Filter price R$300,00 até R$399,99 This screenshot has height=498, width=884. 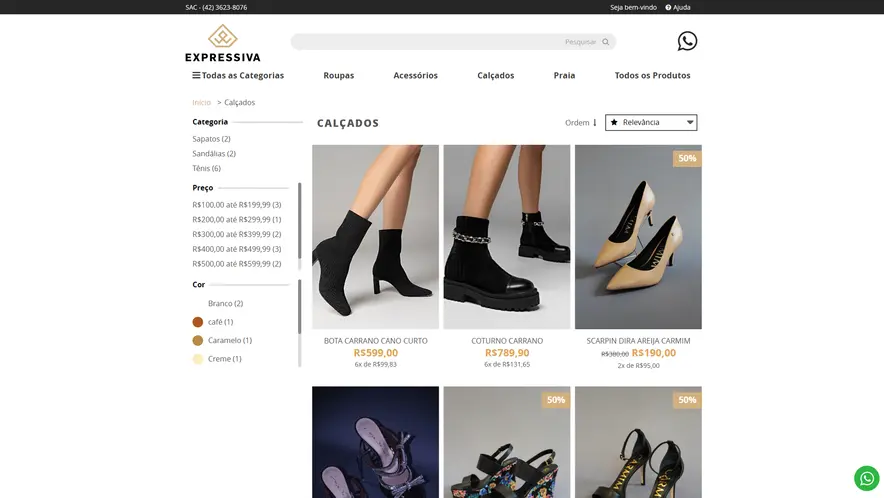coord(237,234)
